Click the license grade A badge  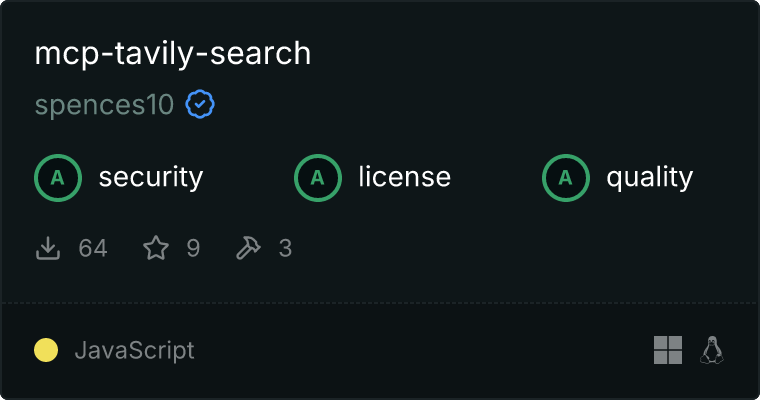coord(318,178)
